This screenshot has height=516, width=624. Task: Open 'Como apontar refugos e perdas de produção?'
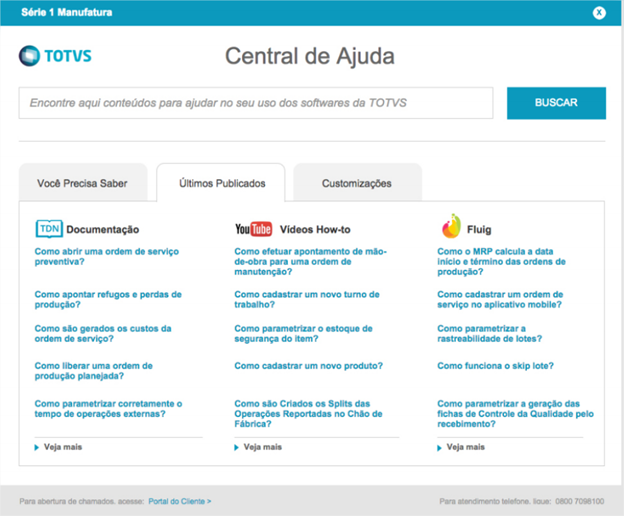(108, 300)
